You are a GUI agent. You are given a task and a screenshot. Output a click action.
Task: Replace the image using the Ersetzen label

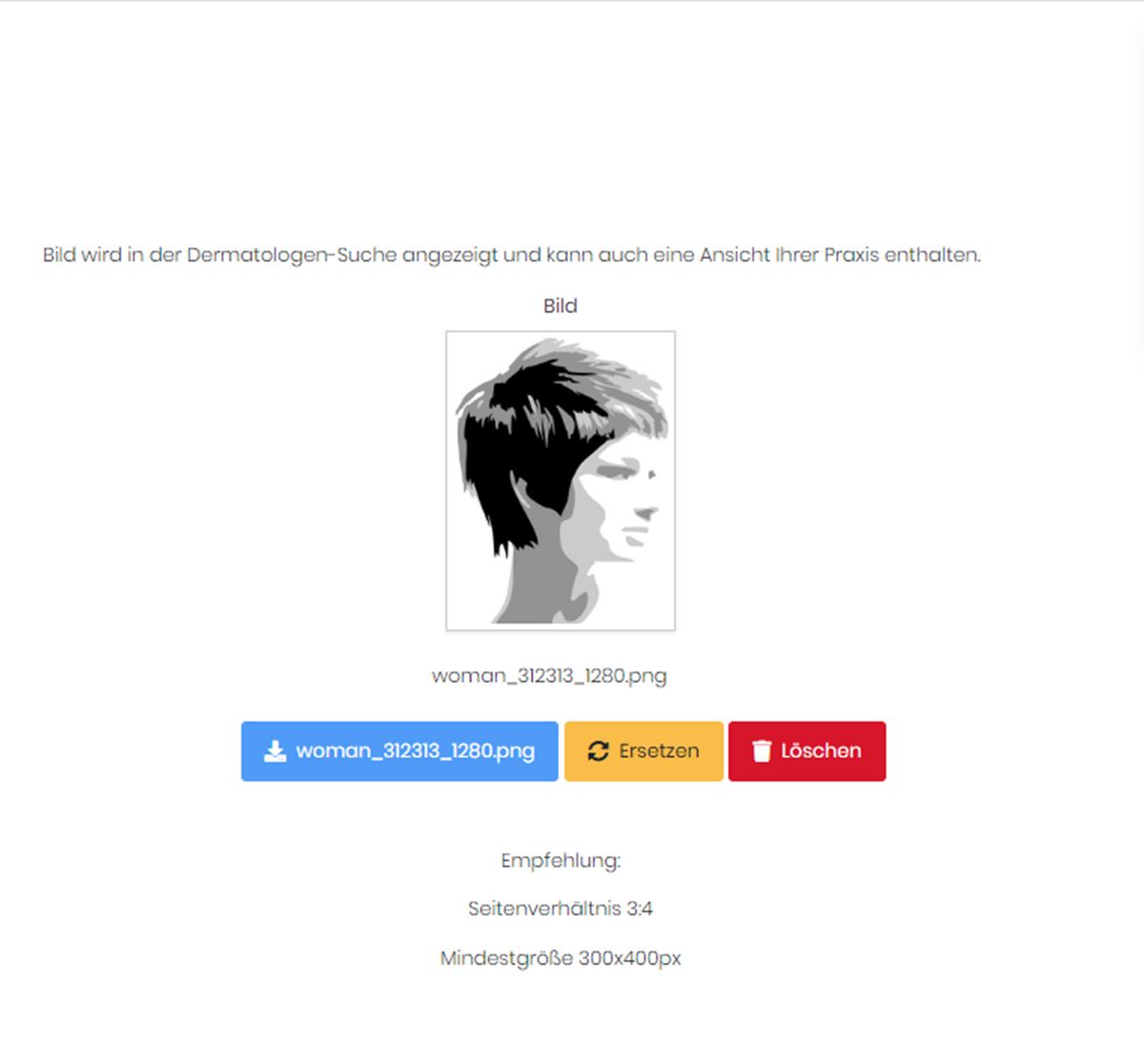(659, 751)
